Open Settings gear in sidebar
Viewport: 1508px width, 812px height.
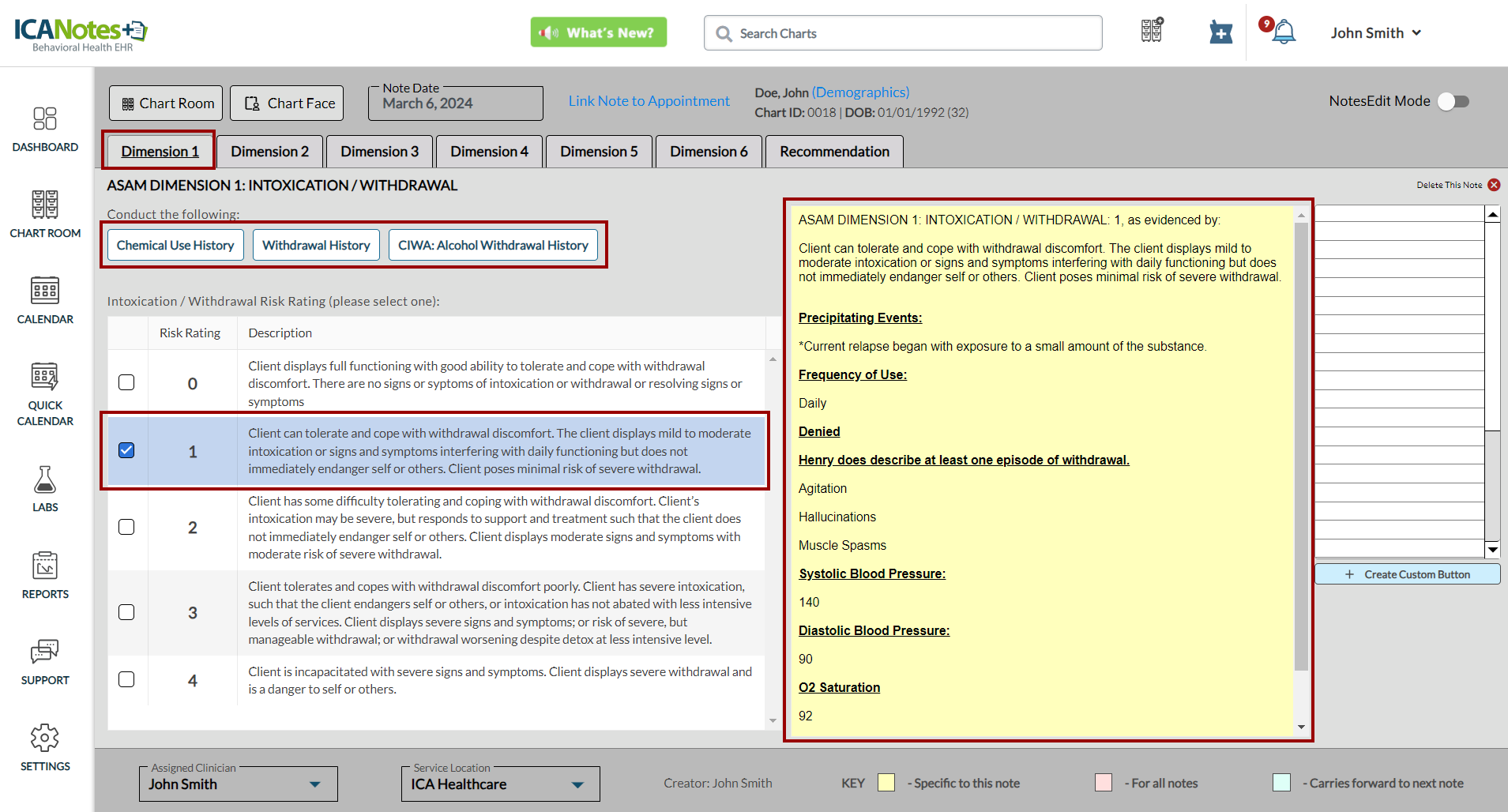click(45, 738)
